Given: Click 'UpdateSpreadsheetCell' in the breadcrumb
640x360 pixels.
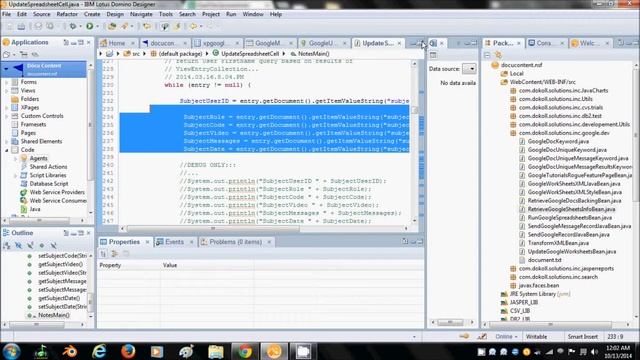Looking at the screenshot, I should [250, 54].
